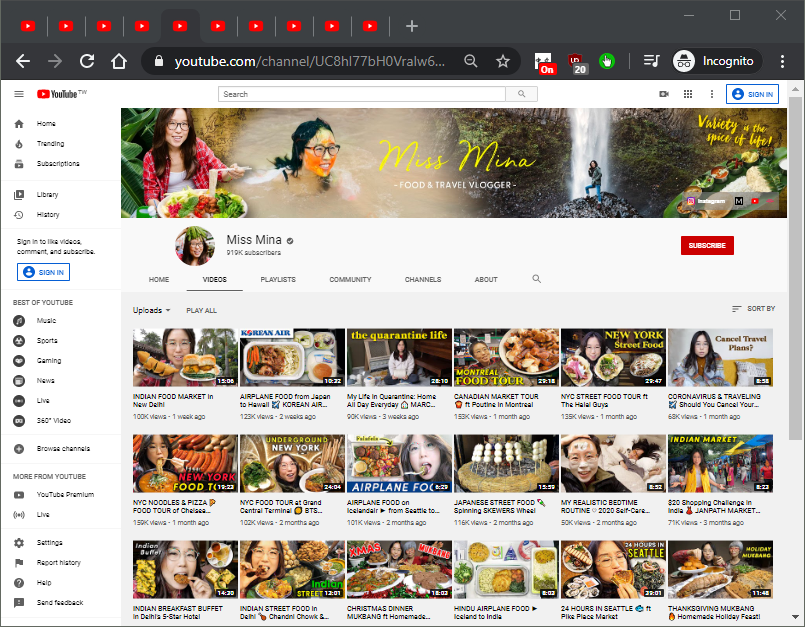Click Browse channels plus icon
The height and width of the screenshot is (627, 805).
pos(19,449)
